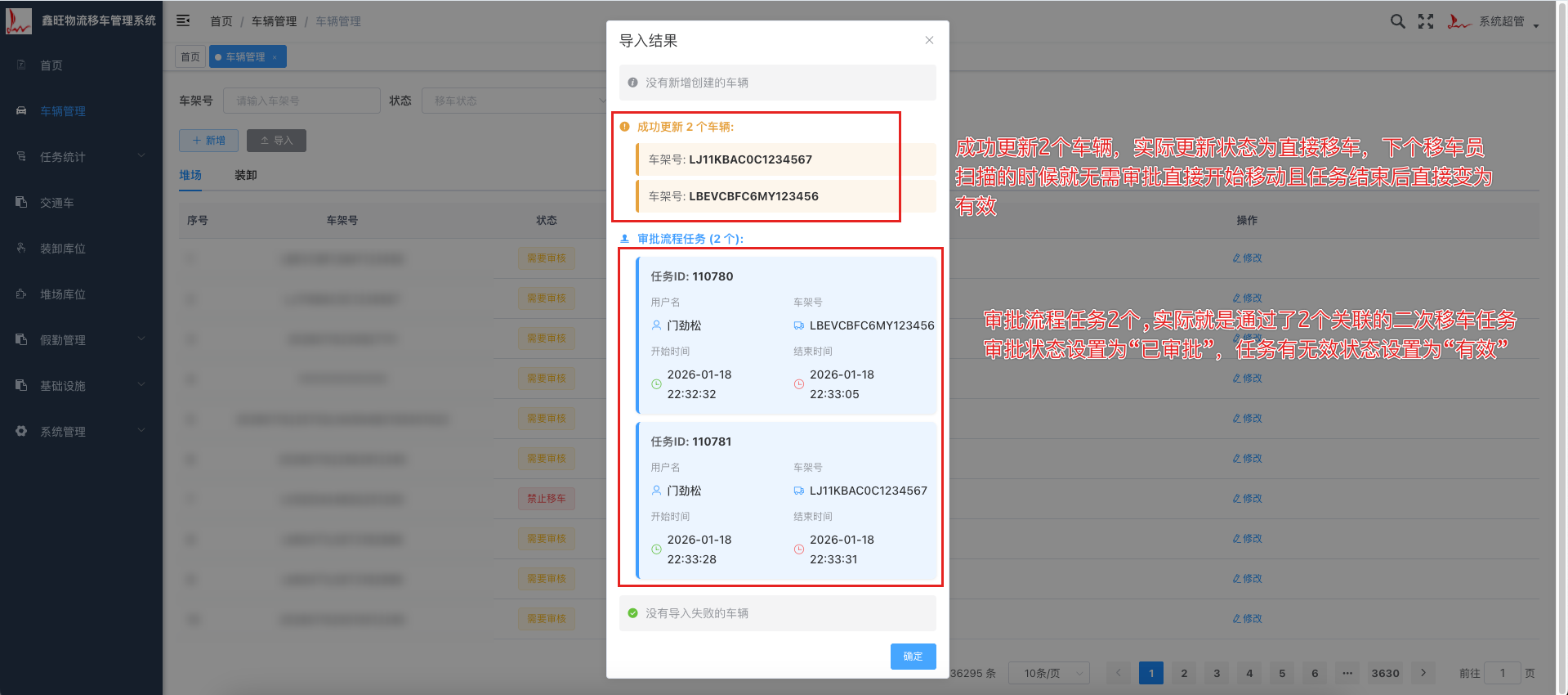Open the 10条/页 page size dropdown
Viewport: 1568px width, 695px height.
tap(1049, 673)
